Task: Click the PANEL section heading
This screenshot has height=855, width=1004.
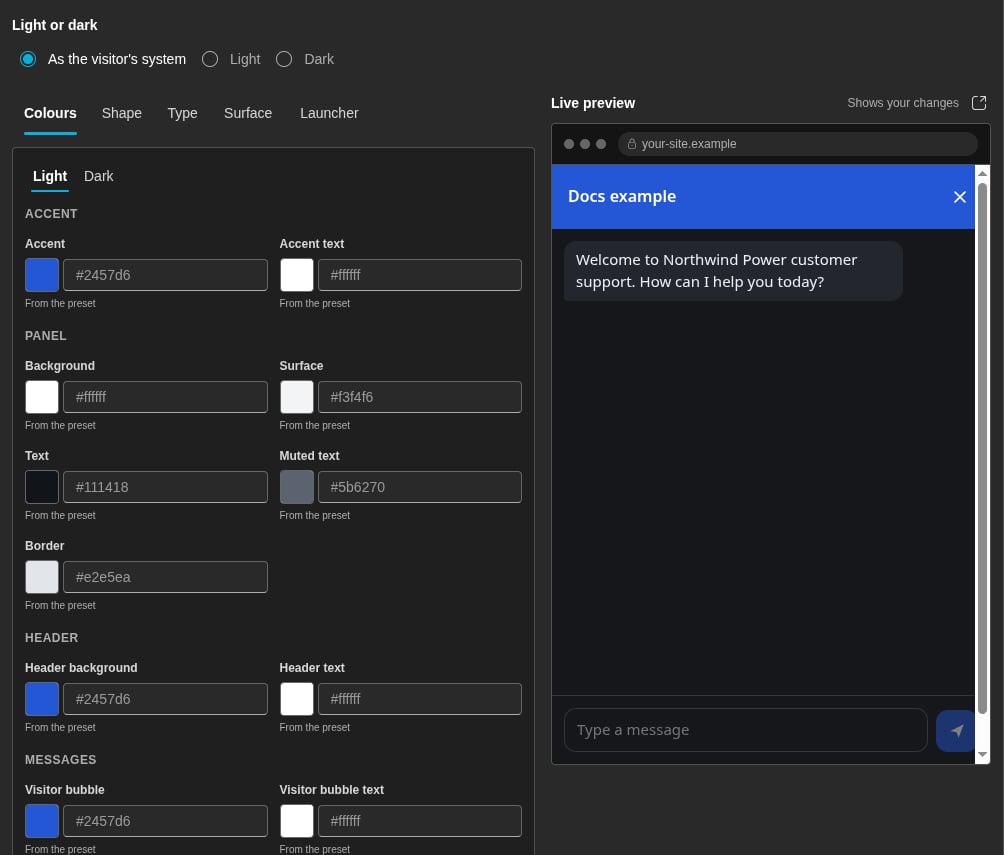Action: click(45, 336)
